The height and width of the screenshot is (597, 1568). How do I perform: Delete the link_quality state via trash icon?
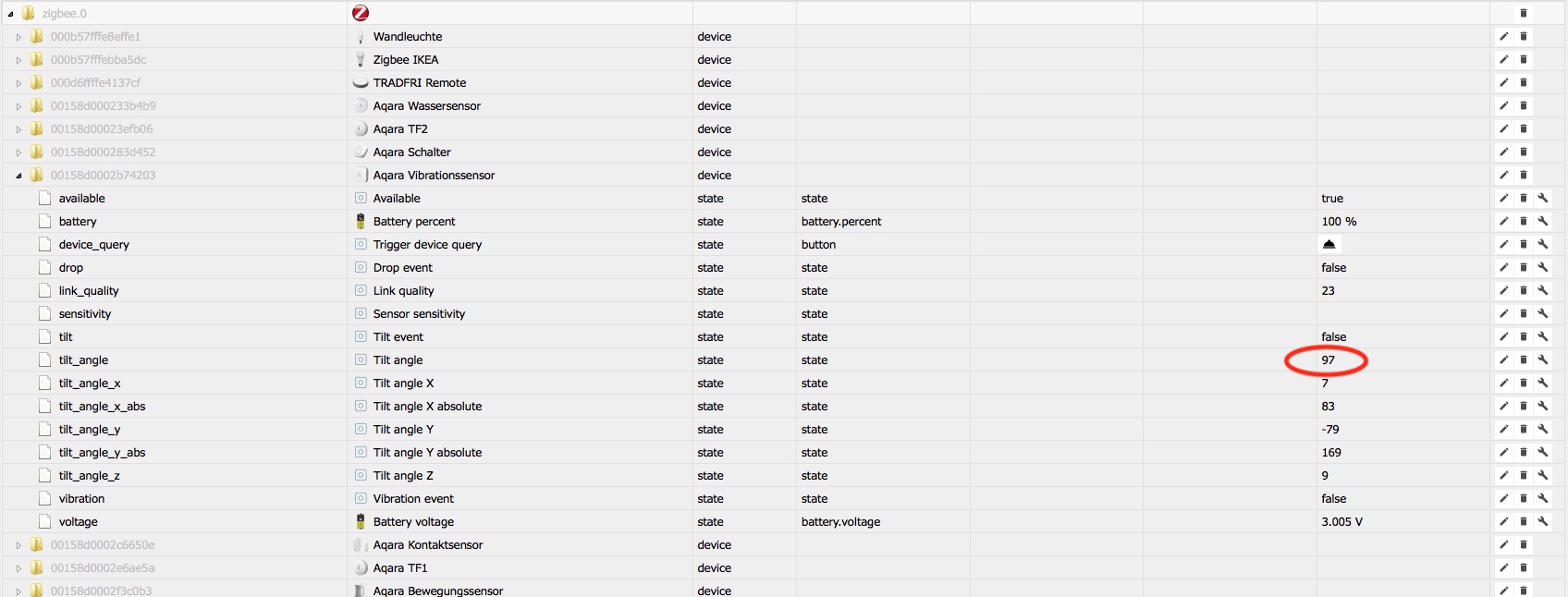(x=1524, y=291)
